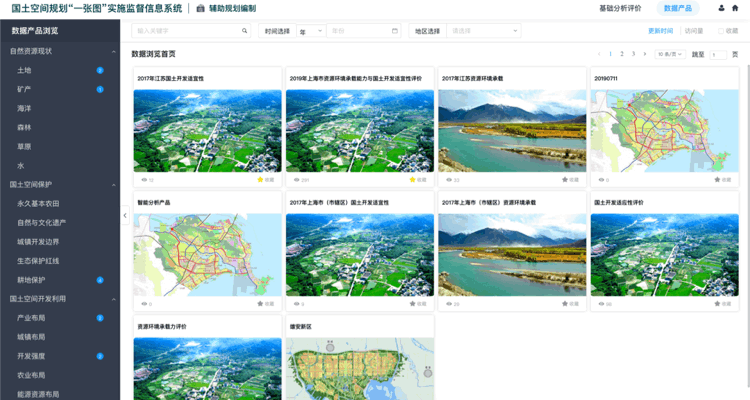Screen dimensions: 750x400
Task: Open 2017年江苏资源环境承载 river thumbnail
Action: (512, 131)
